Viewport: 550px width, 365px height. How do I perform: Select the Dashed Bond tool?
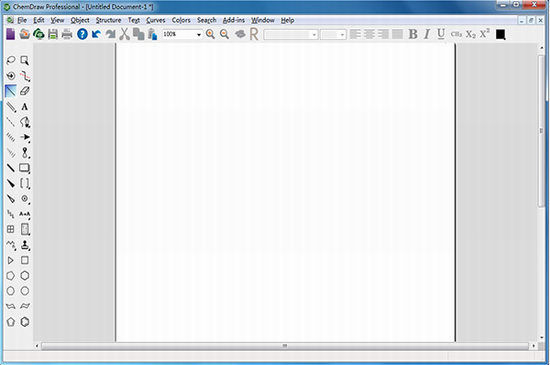coord(11,122)
